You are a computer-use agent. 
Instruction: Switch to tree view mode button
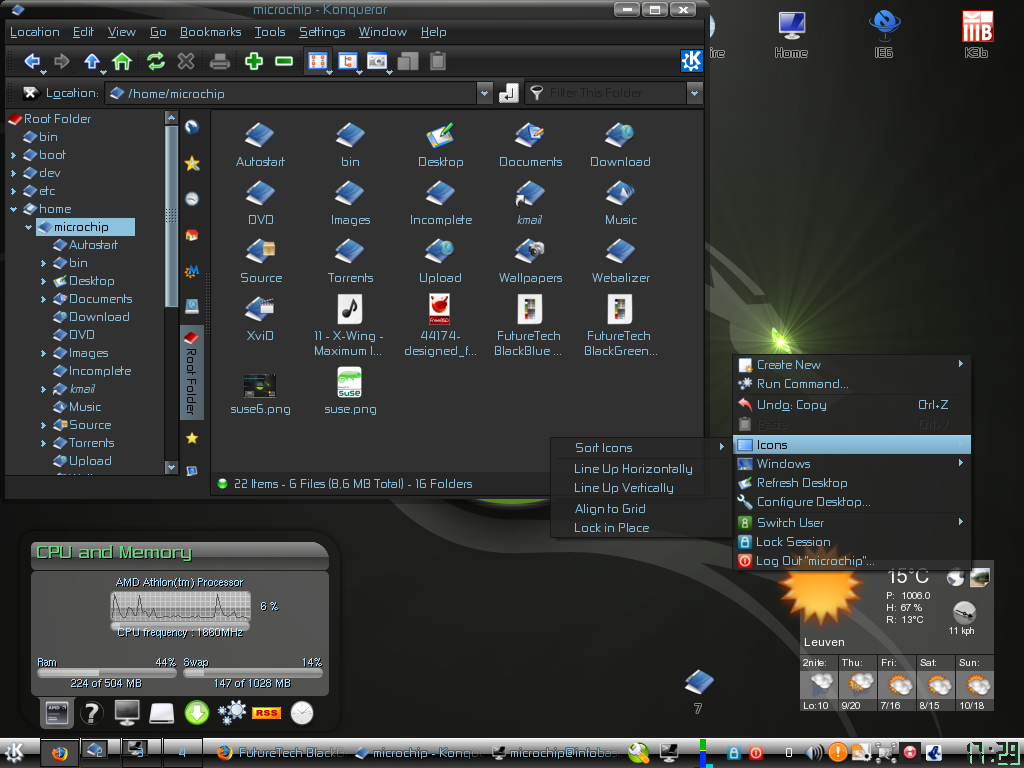tap(347, 61)
